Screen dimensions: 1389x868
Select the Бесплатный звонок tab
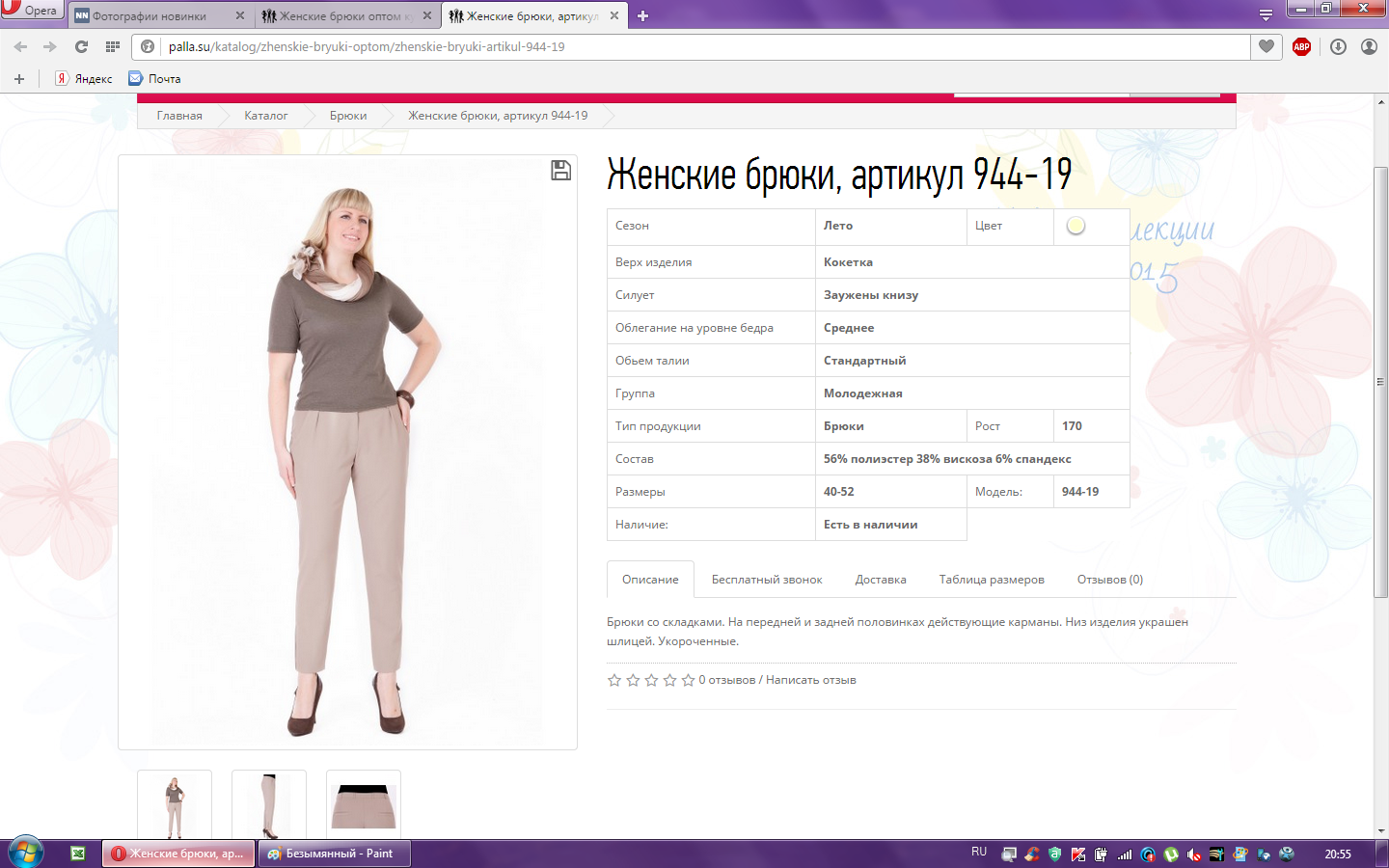click(x=766, y=580)
